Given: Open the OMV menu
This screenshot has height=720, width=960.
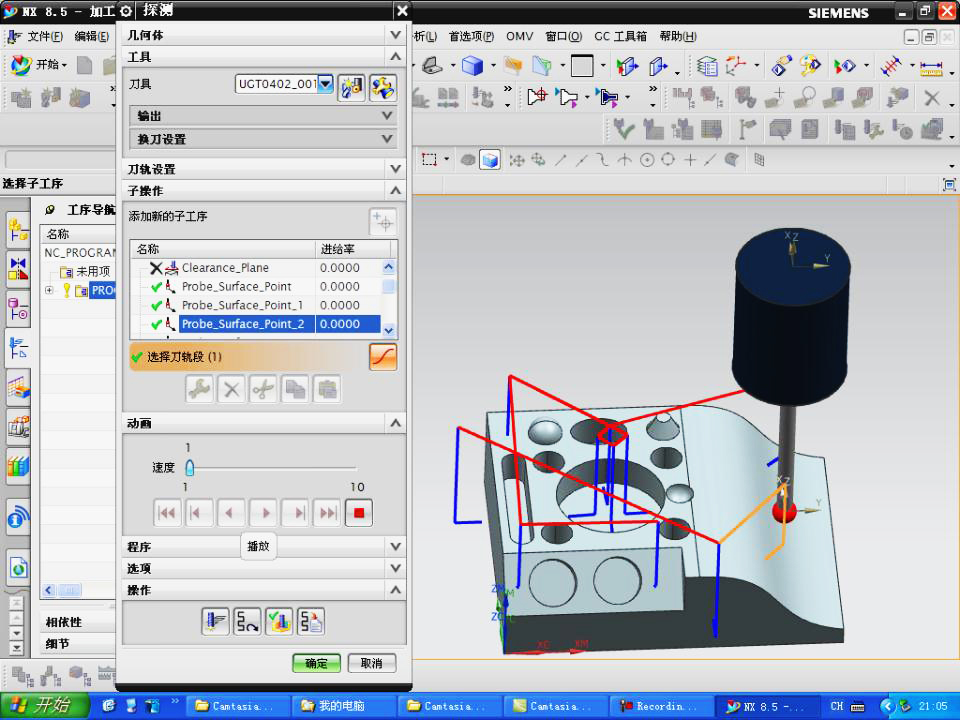Looking at the screenshot, I should click(519, 37).
